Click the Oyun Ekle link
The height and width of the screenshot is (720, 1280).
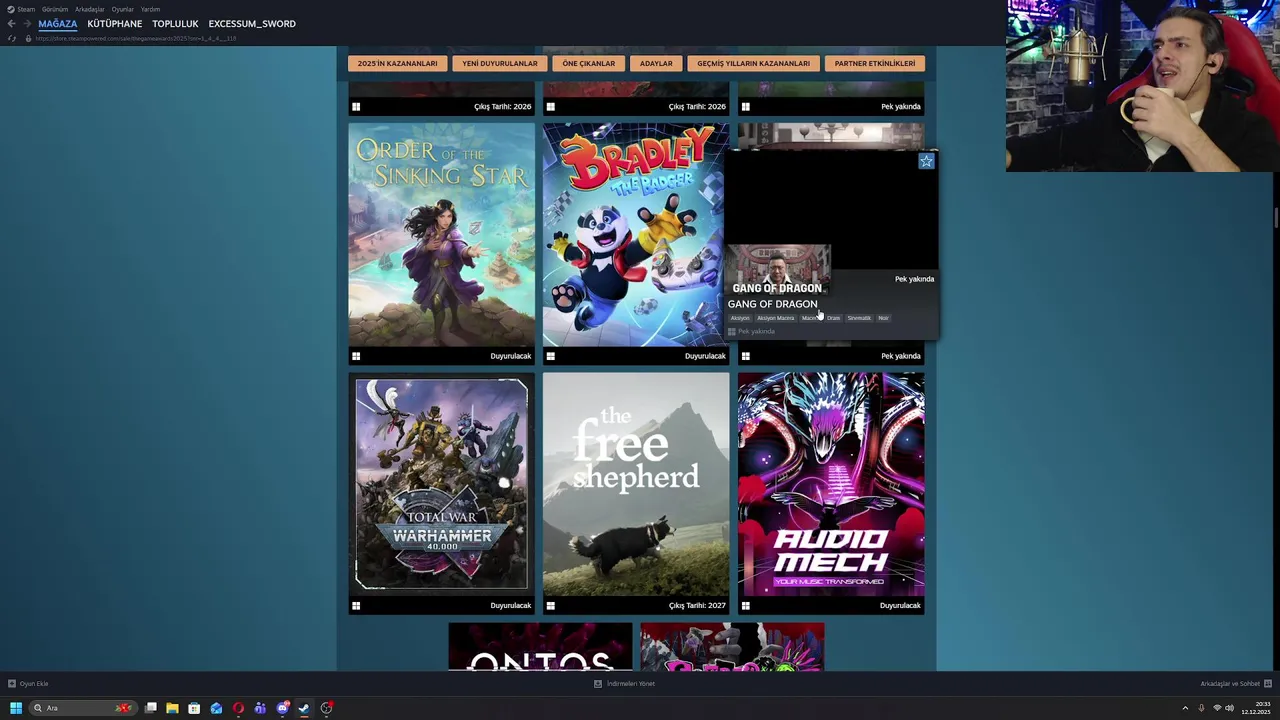pyautogui.click(x=34, y=684)
